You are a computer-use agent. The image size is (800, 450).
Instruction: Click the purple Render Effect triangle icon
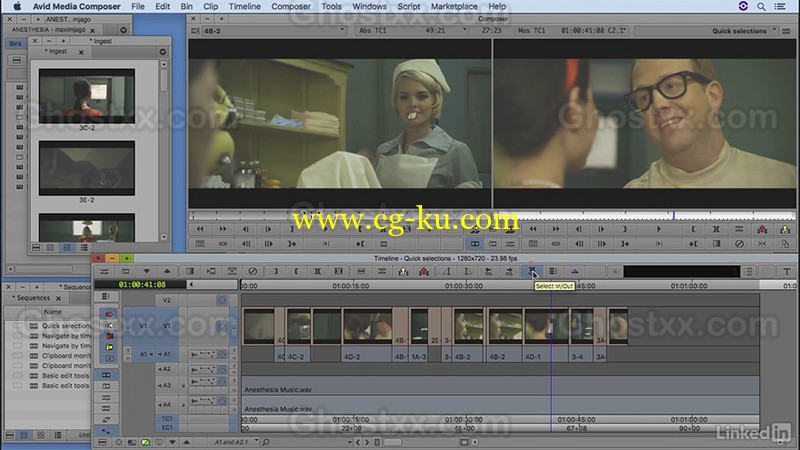(574, 271)
